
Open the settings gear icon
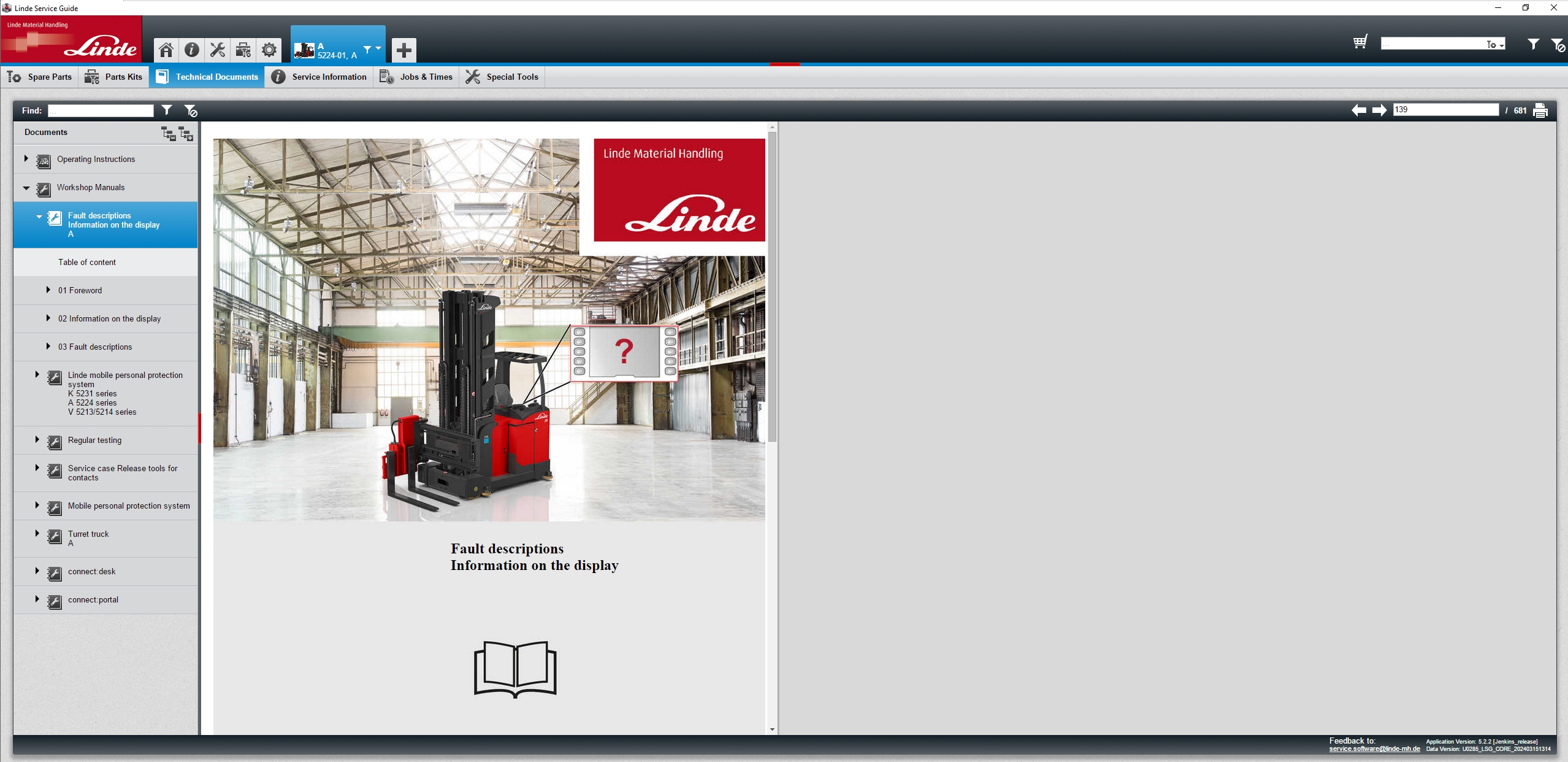269,50
